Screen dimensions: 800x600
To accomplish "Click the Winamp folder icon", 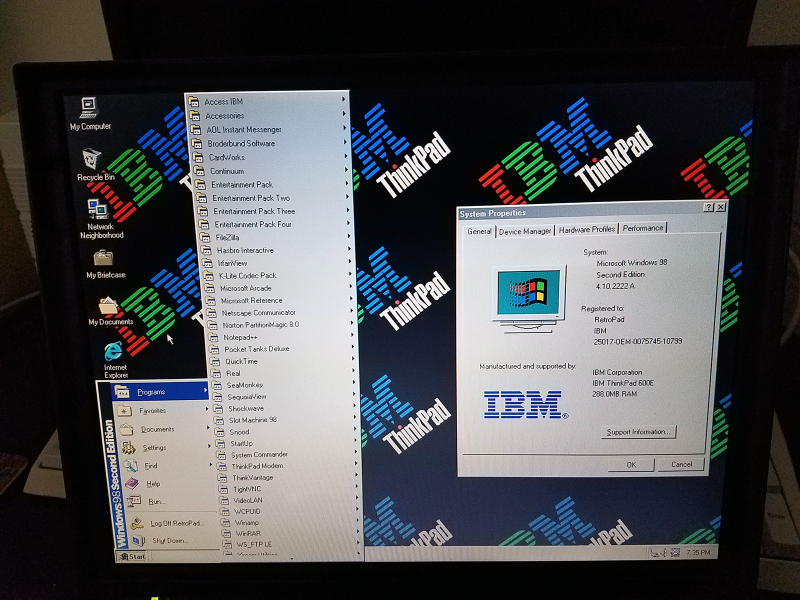I will click(226, 522).
